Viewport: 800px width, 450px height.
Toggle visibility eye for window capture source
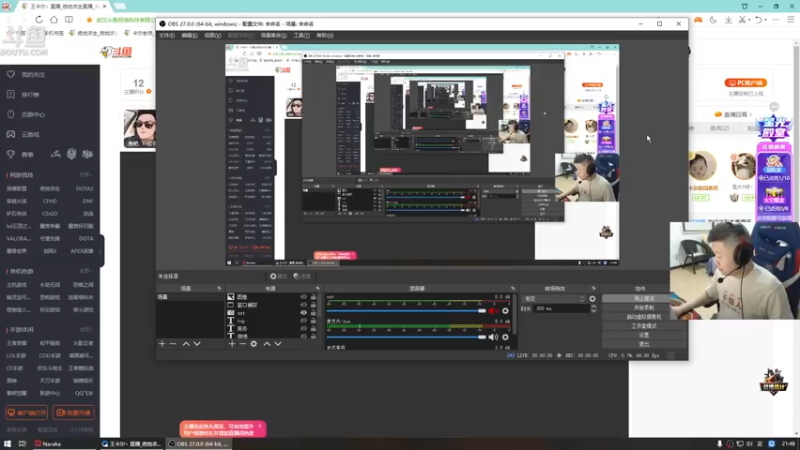pos(304,305)
